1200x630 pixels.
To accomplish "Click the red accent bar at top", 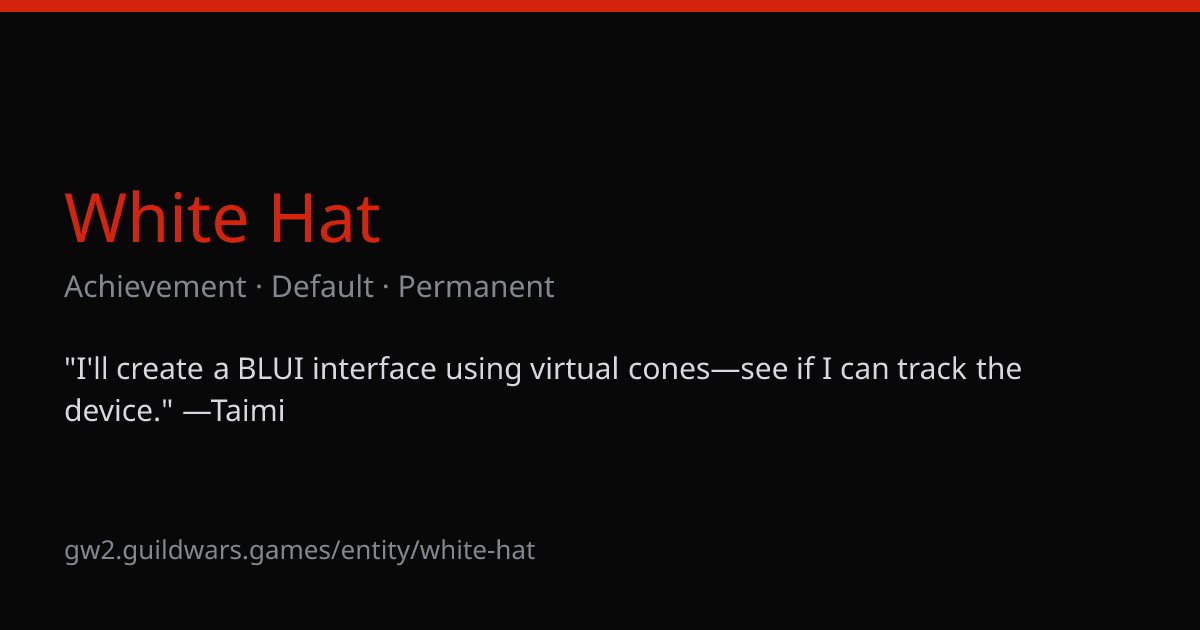I will pos(600,6).
